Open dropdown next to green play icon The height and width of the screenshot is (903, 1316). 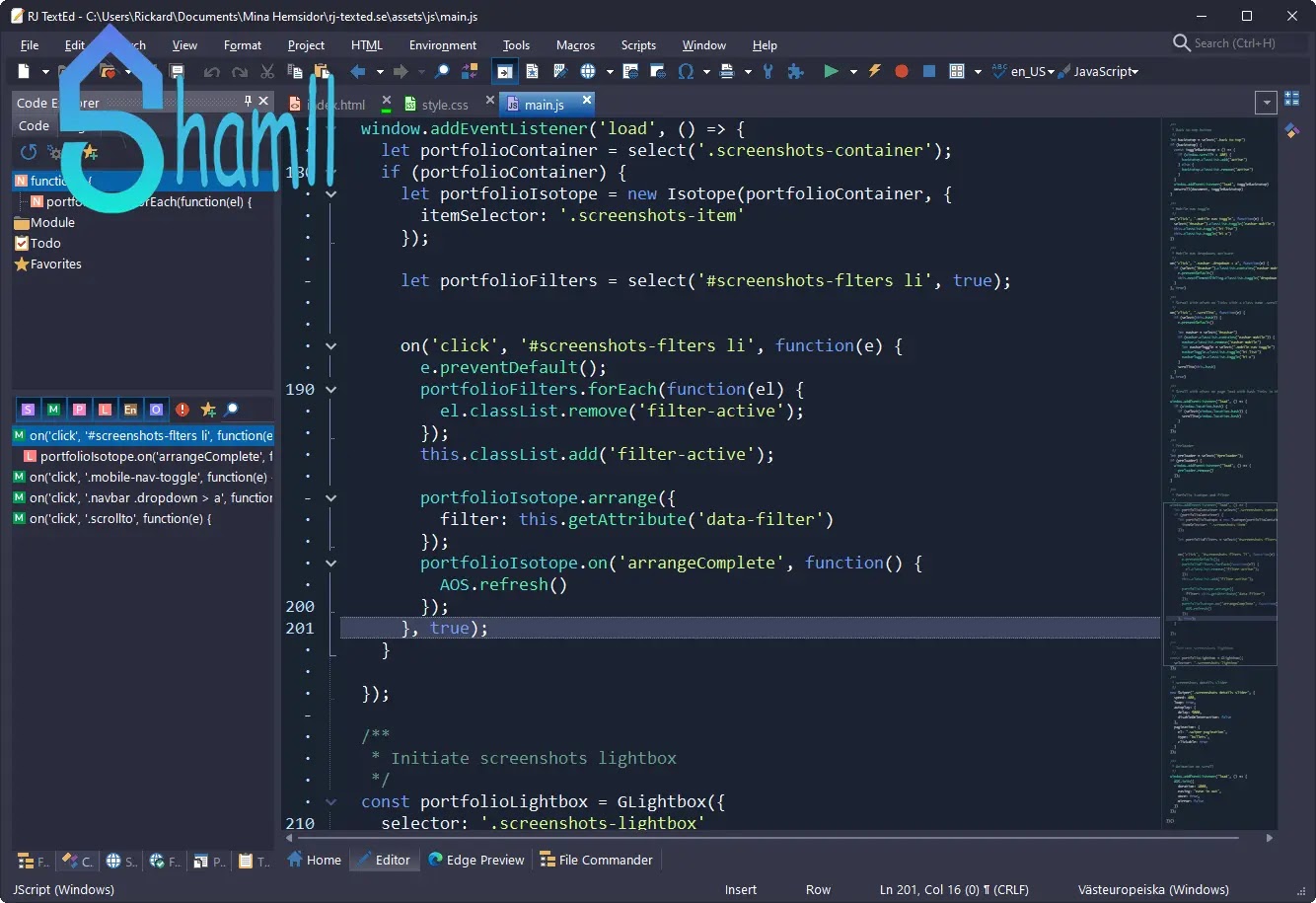[x=853, y=72]
